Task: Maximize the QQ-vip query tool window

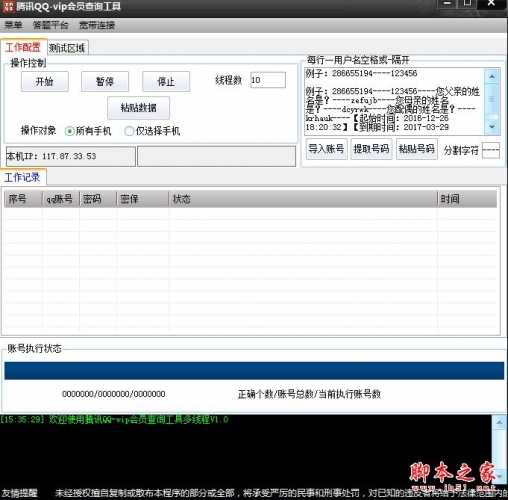Action: pos(468,3)
